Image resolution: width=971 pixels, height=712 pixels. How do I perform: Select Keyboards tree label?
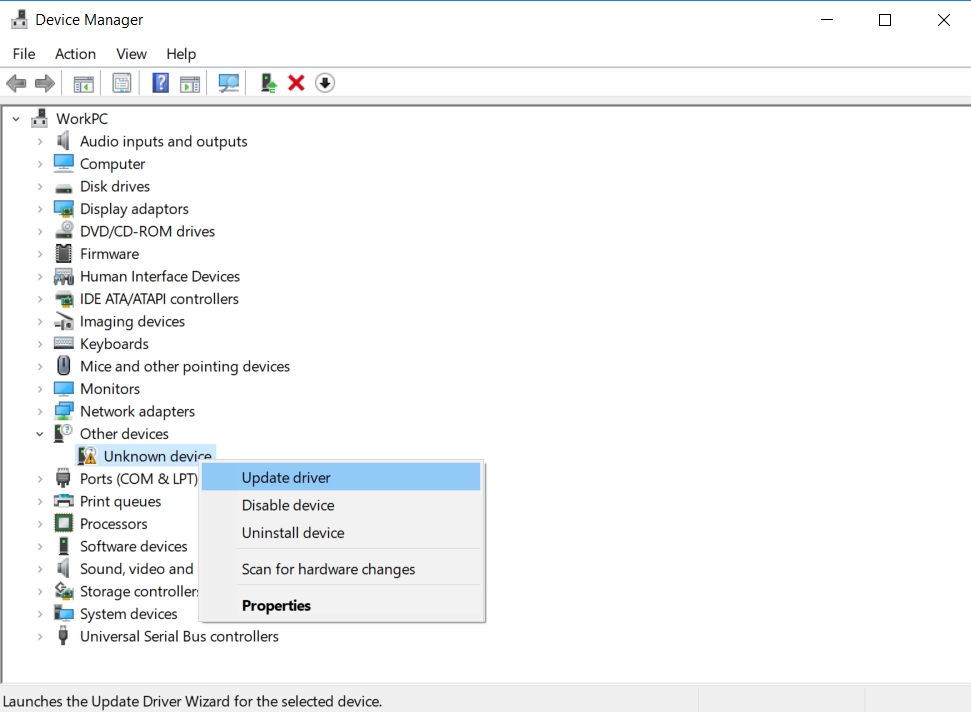point(114,344)
